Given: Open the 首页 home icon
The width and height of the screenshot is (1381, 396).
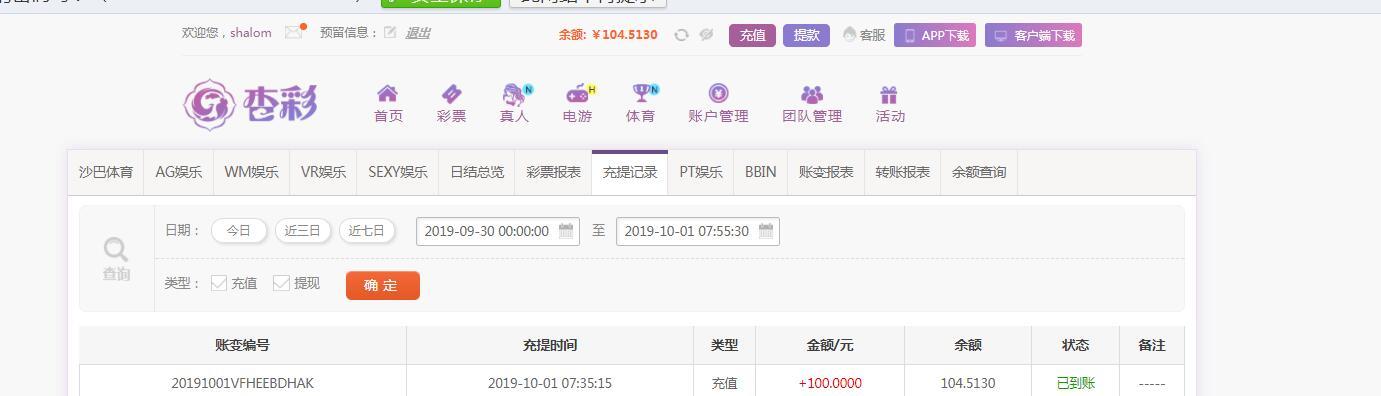Looking at the screenshot, I should (x=387, y=94).
